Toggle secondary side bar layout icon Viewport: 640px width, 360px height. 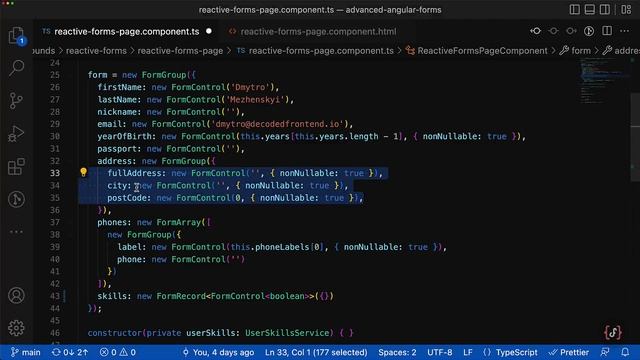(x=605, y=9)
